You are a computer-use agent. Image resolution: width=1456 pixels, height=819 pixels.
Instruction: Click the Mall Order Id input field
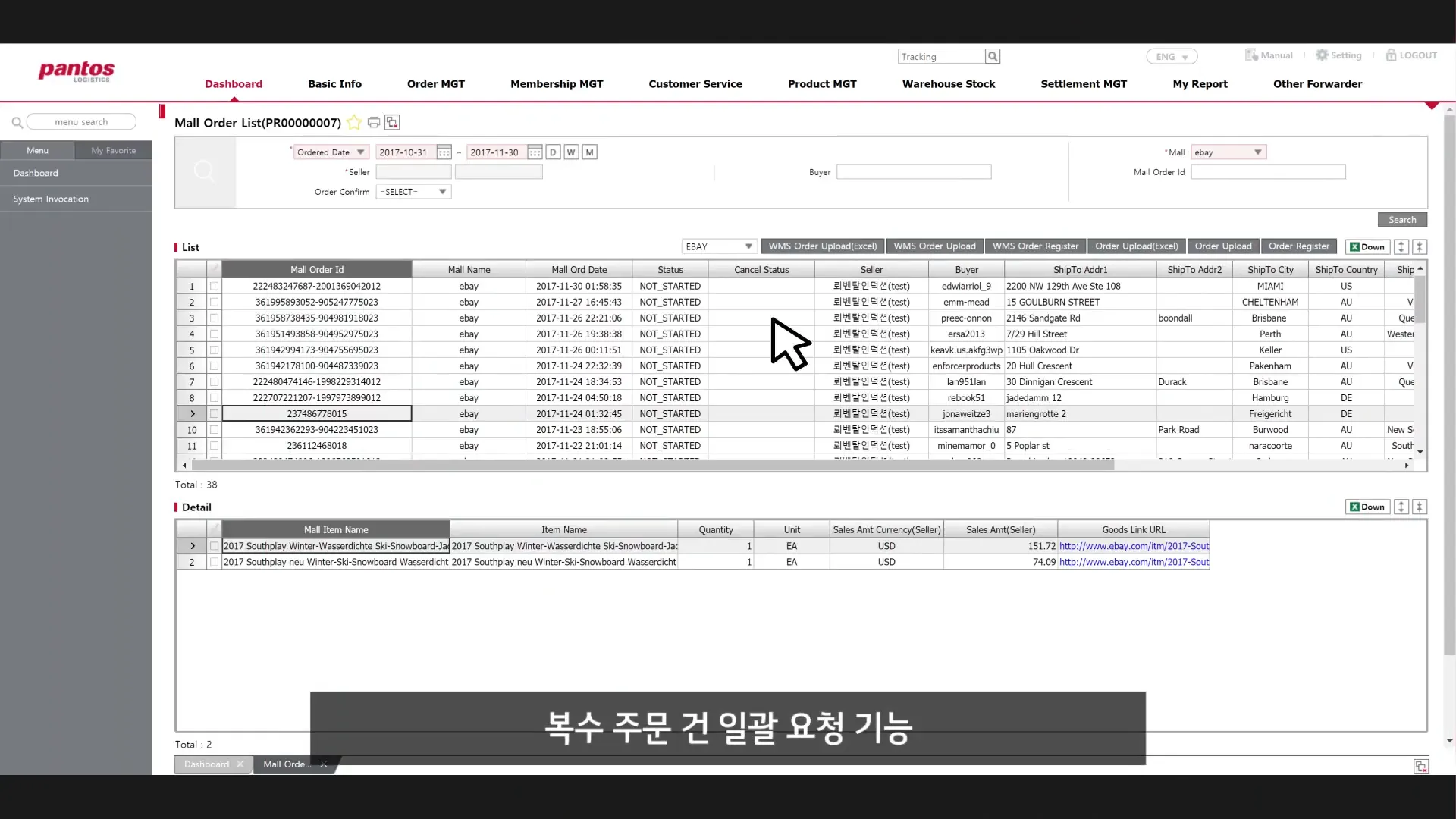click(x=1268, y=172)
